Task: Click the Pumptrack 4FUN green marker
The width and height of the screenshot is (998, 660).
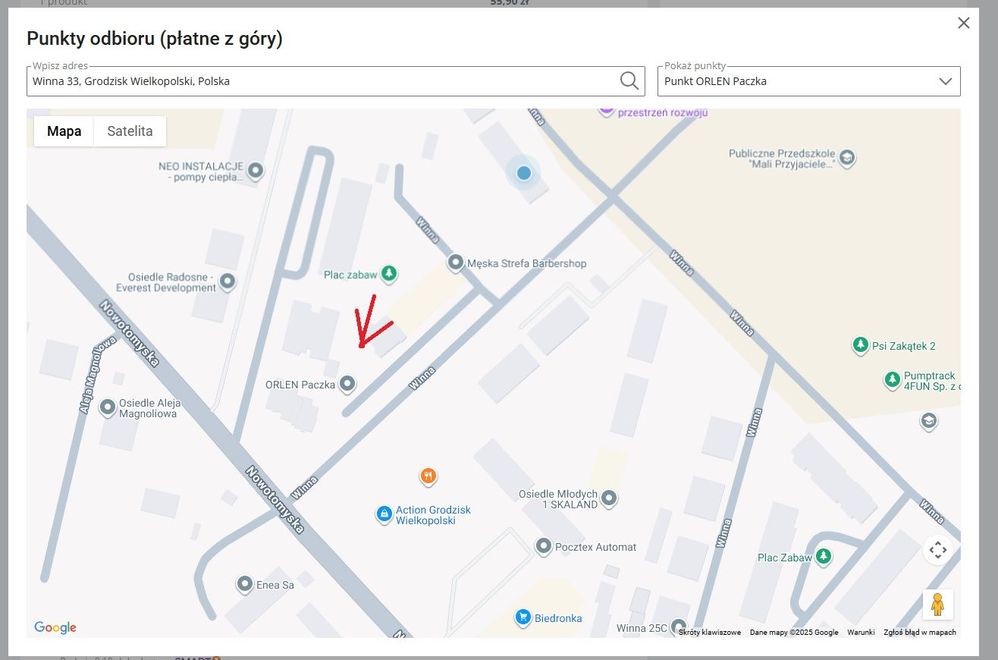Action: tap(892, 380)
